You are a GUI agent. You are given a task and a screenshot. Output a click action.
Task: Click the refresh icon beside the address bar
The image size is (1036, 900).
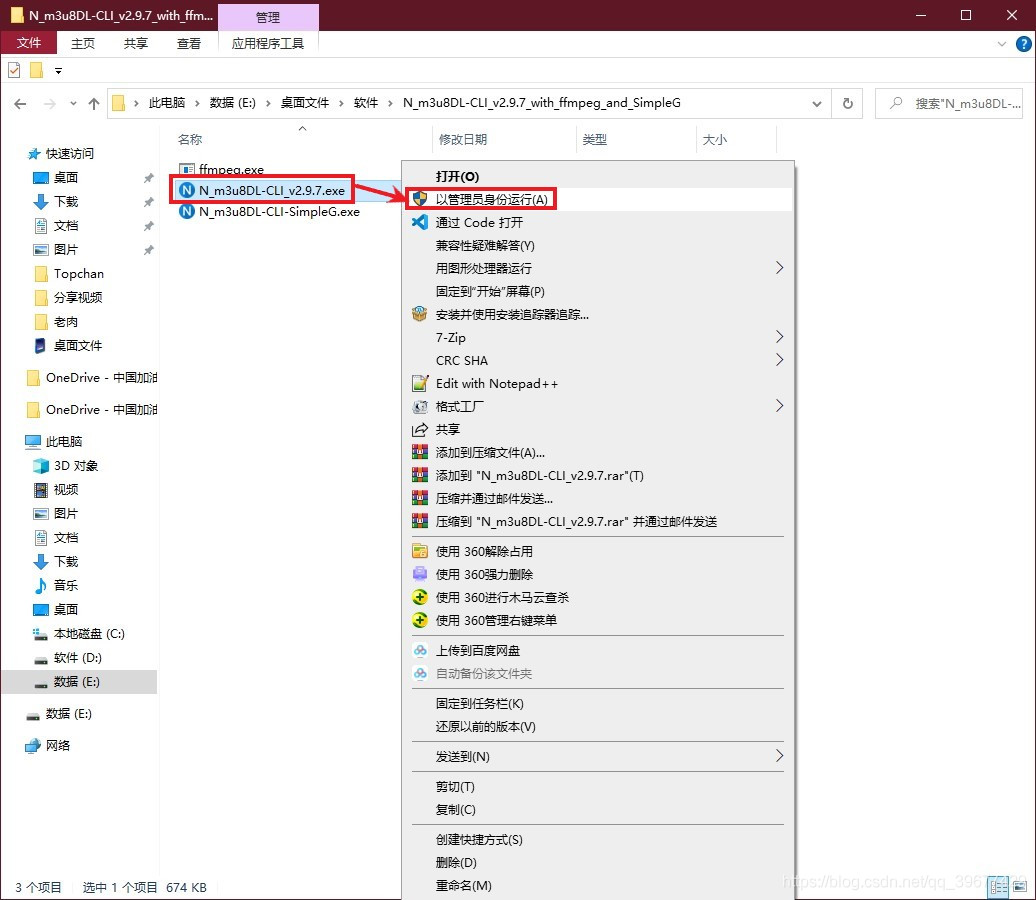(x=847, y=103)
